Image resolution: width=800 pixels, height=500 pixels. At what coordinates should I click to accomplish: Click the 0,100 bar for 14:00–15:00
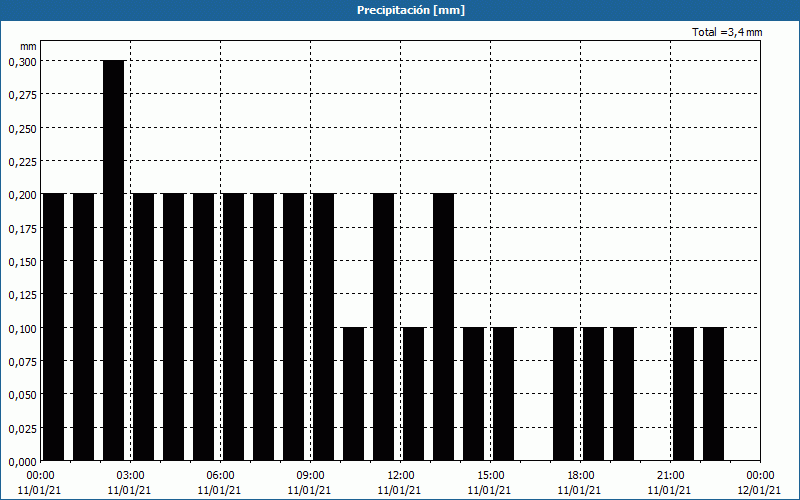[x=473, y=394]
